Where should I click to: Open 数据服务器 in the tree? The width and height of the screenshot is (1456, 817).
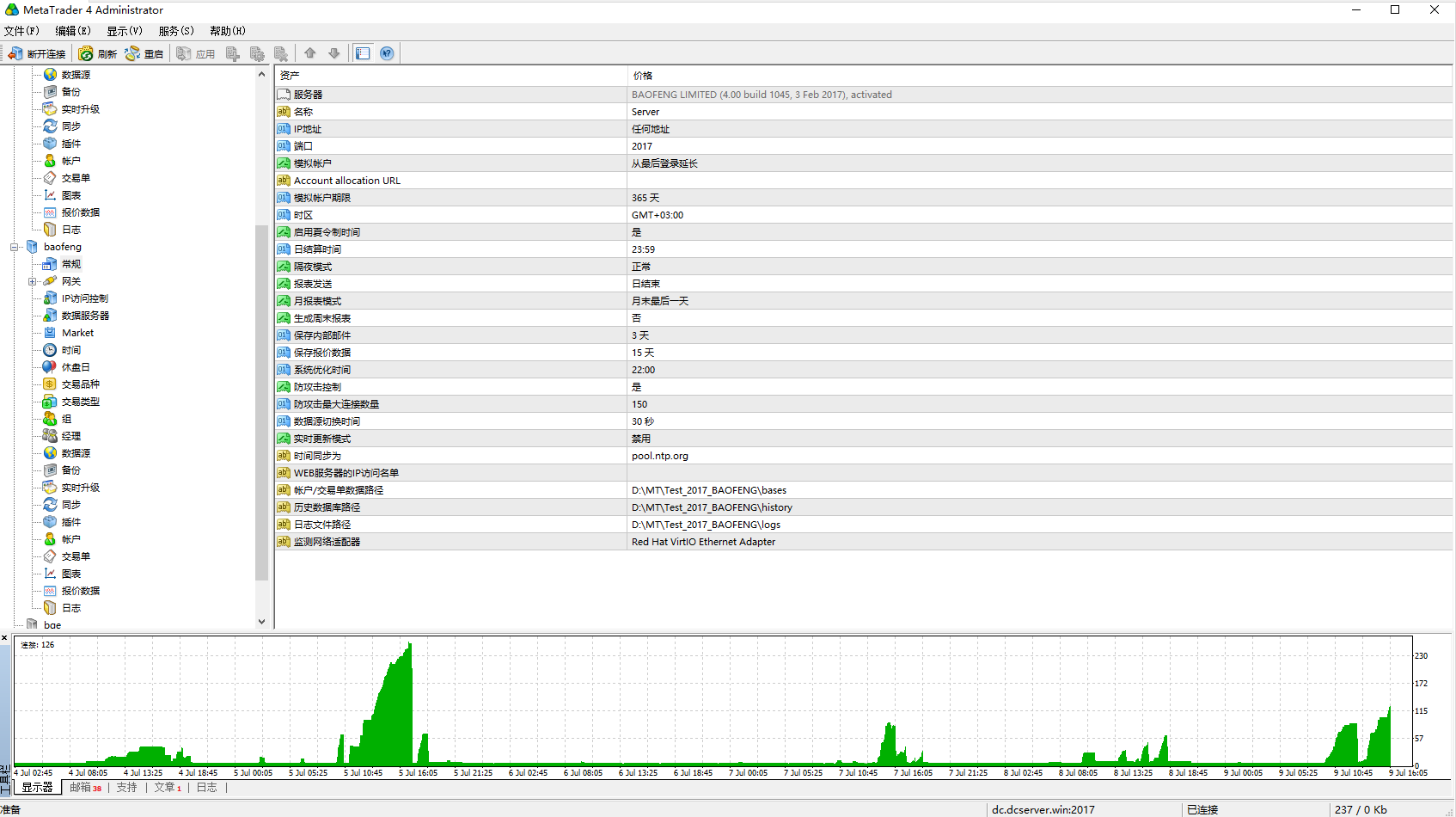pyautogui.click(x=85, y=316)
